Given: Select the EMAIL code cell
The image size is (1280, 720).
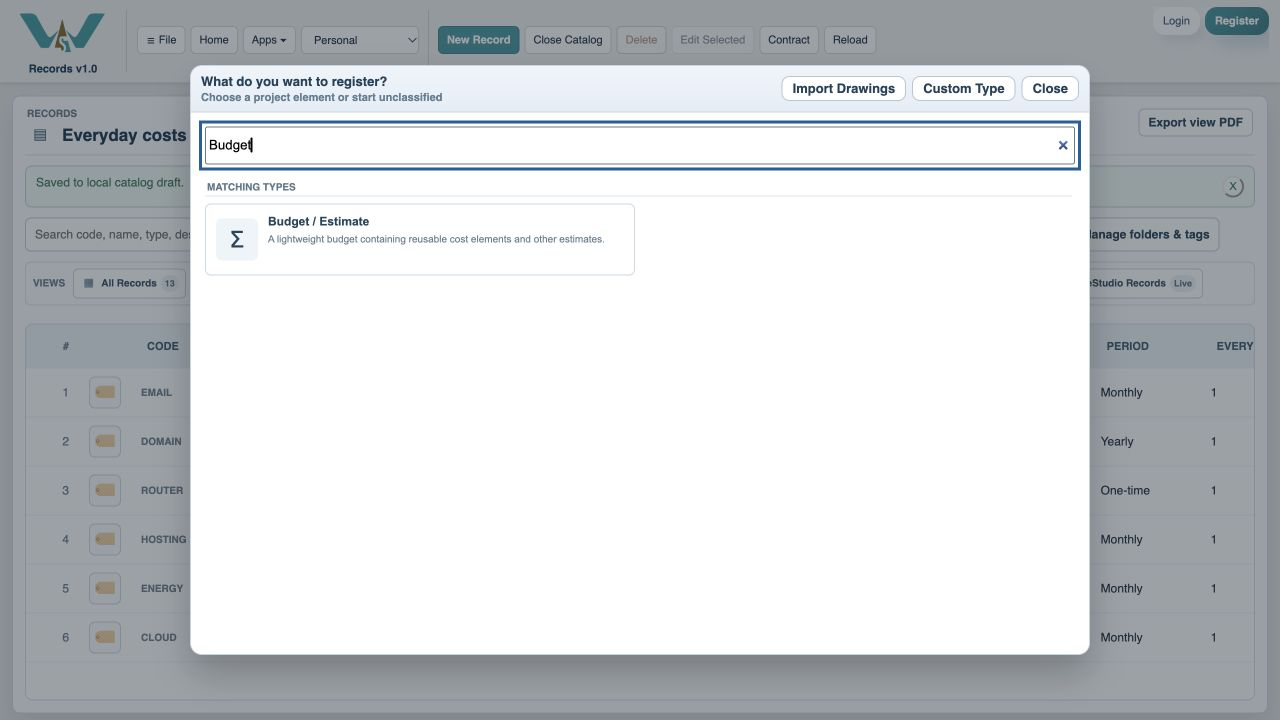Looking at the screenshot, I should click(x=157, y=392).
